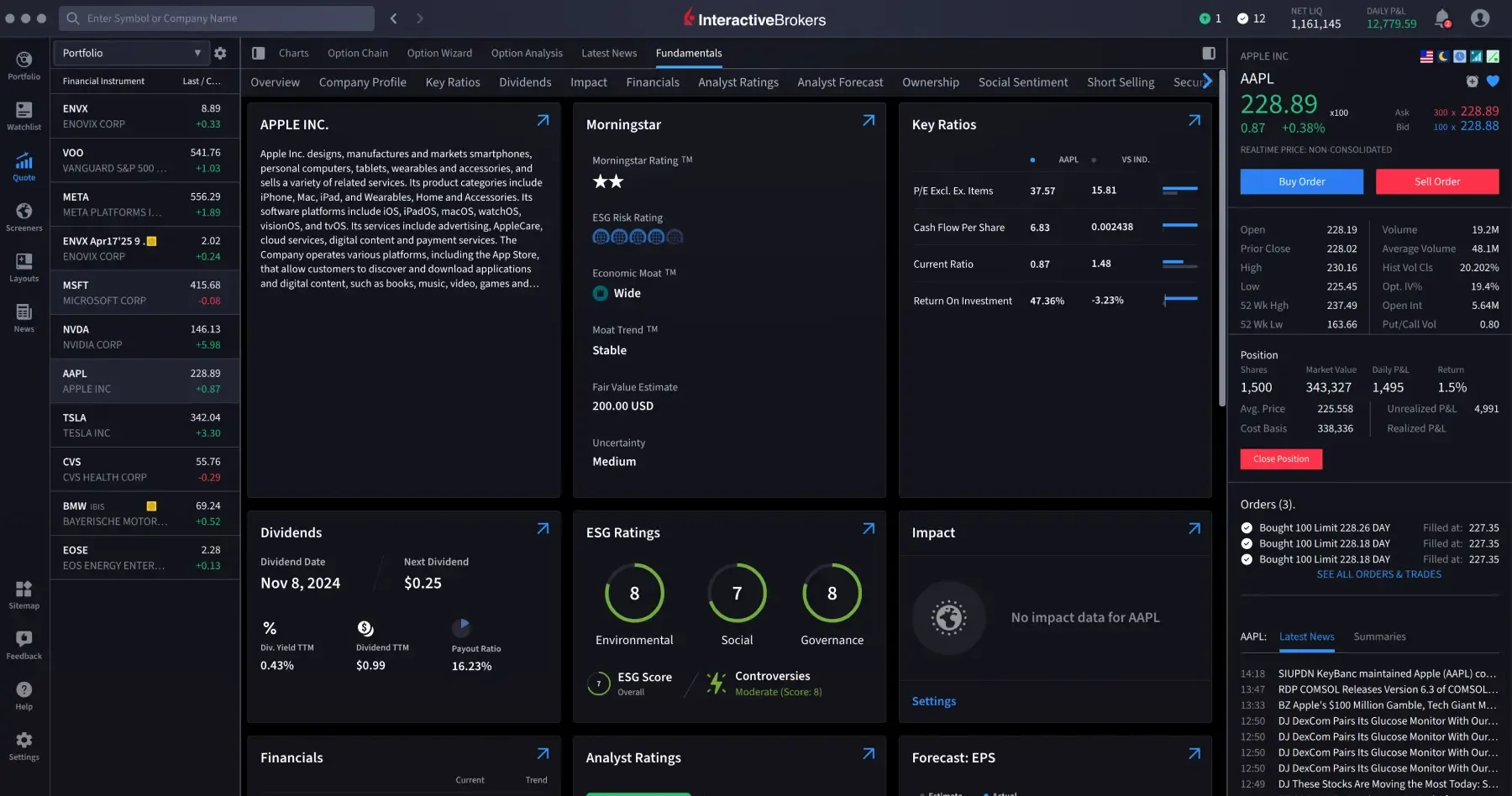Select the Watchlist icon in the sidebar
Image resolution: width=1512 pixels, height=796 pixels.
pyautogui.click(x=24, y=115)
